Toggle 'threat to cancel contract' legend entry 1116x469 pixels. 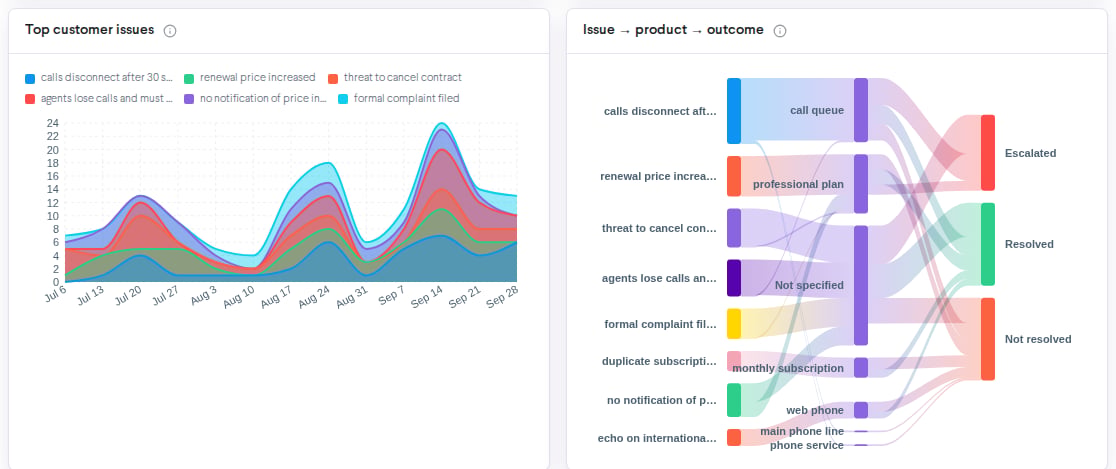(x=394, y=78)
